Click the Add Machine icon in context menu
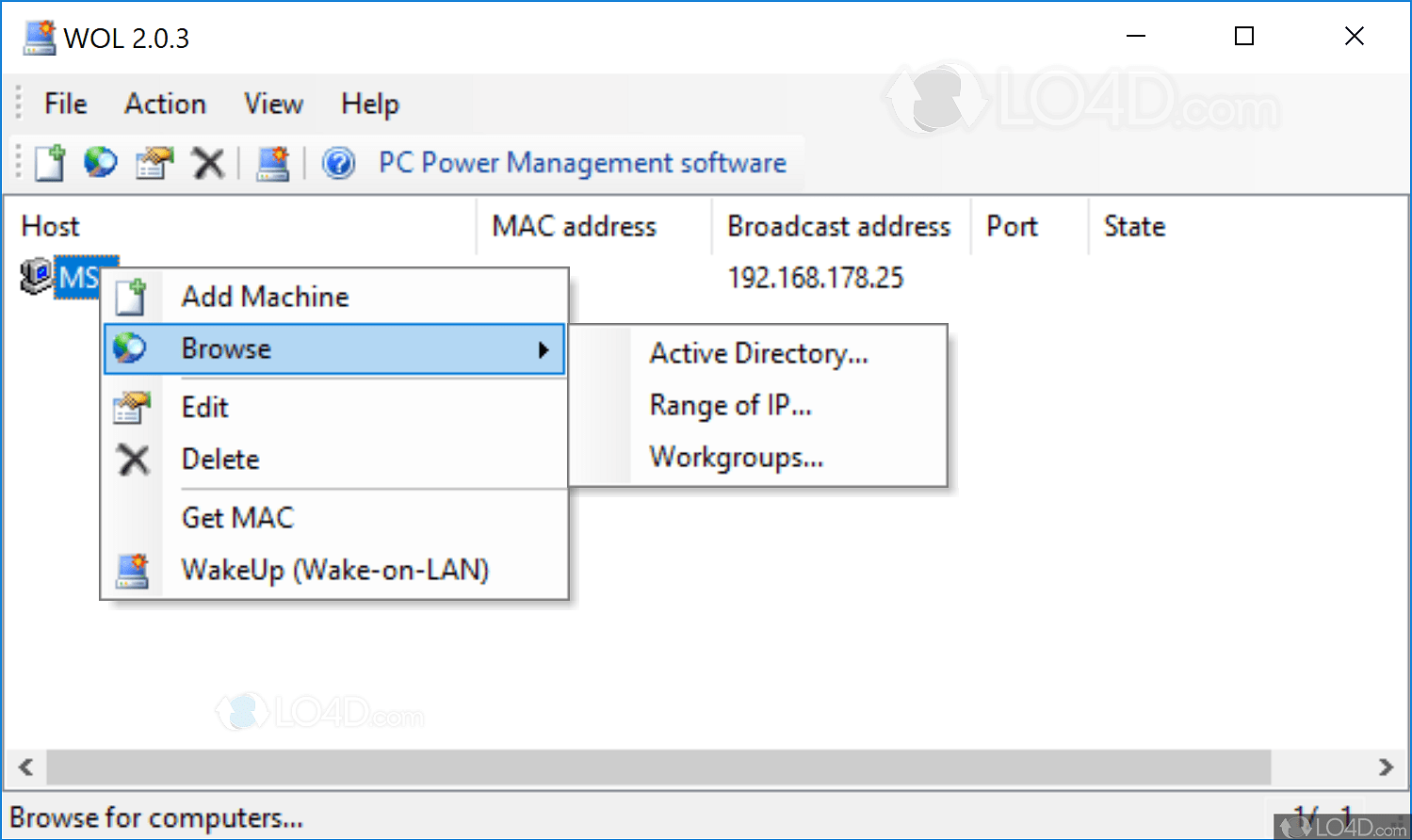The image size is (1412, 840). point(131,297)
